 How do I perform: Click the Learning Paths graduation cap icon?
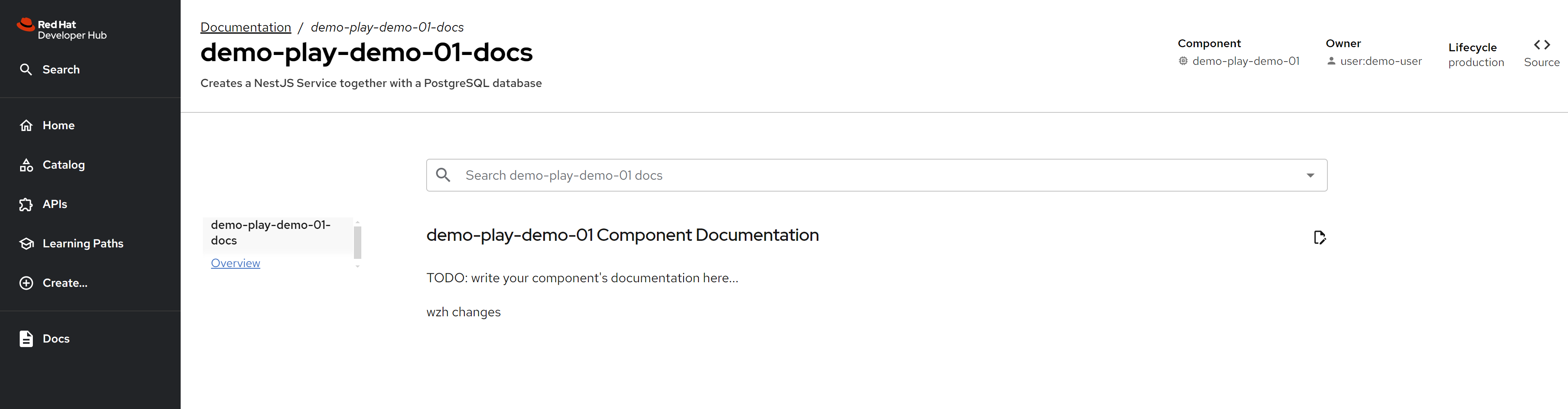tap(26, 243)
